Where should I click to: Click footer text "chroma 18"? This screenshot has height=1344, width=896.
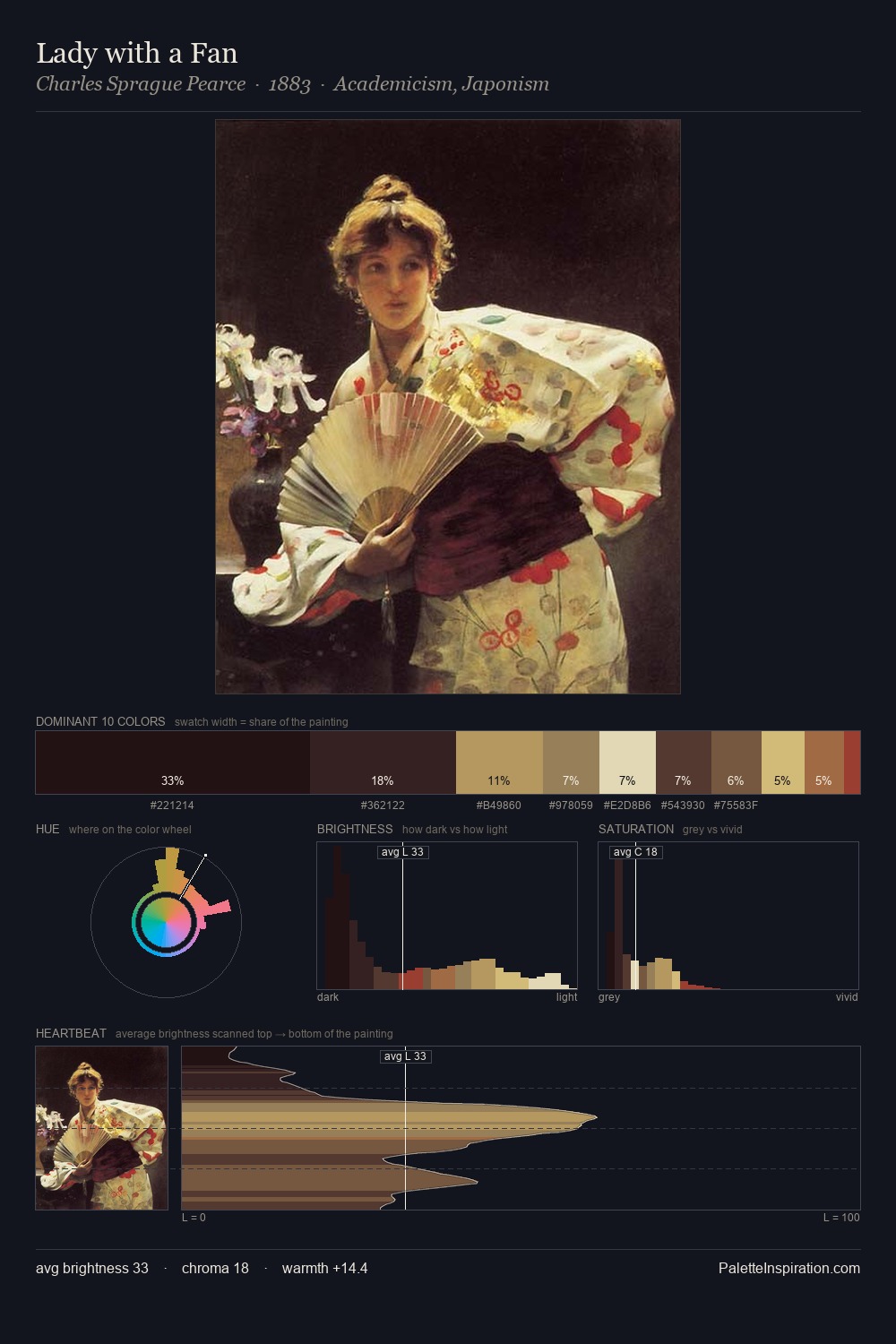(x=215, y=1268)
